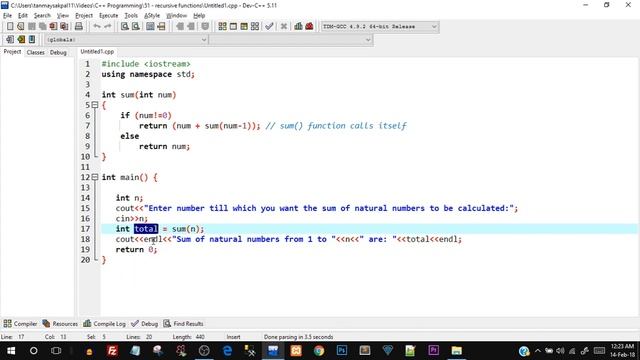Image resolution: width=640 pixels, height=360 pixels.
Task: Open the Execute menu
Action: pyautogui.click(x=109, y=16)
